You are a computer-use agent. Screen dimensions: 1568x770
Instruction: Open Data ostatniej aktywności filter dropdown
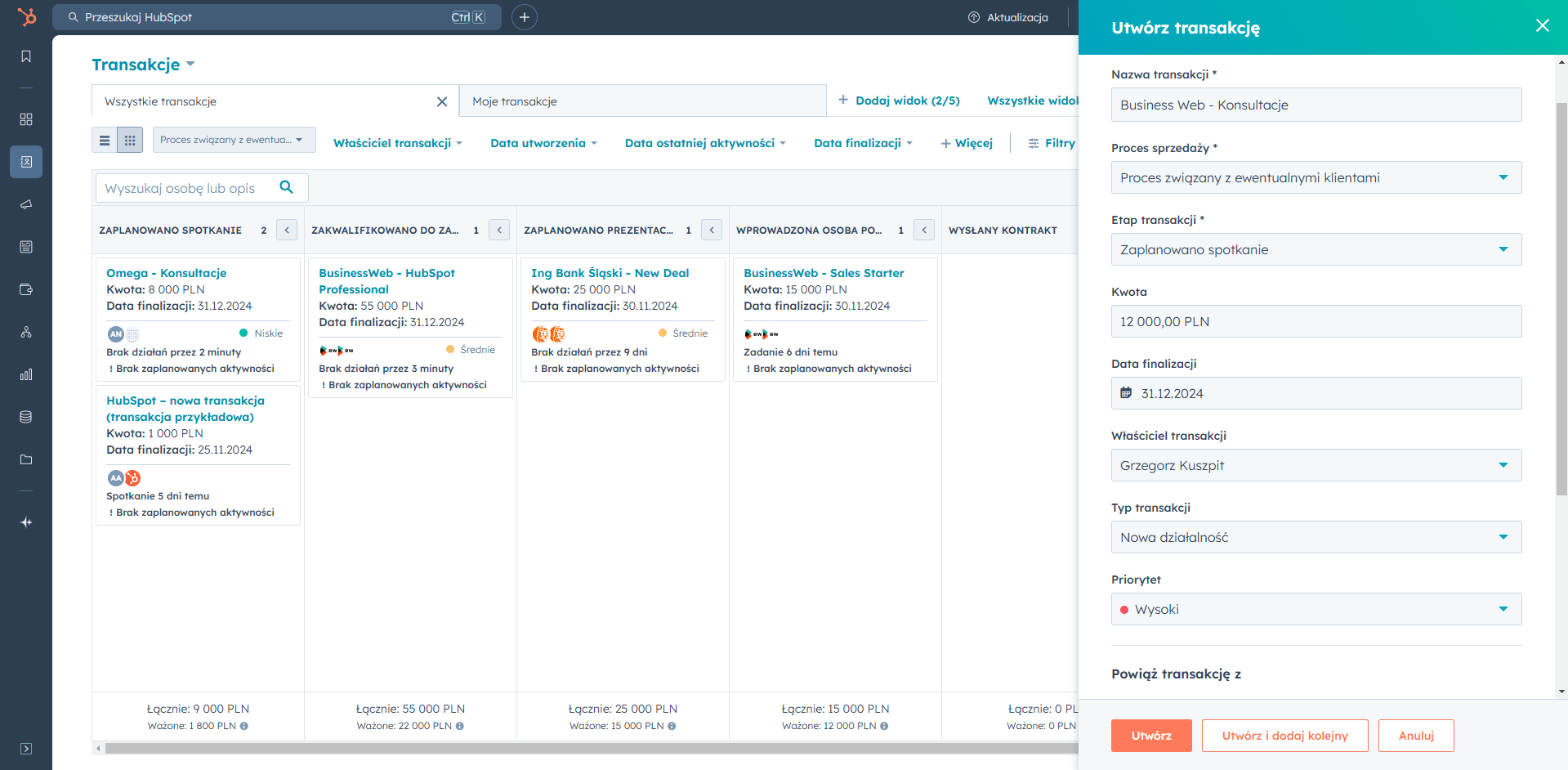click(705, 143)
